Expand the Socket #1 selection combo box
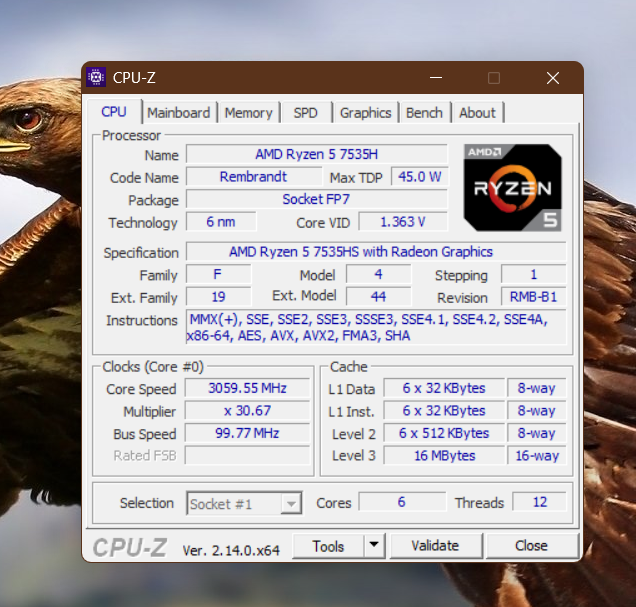Image resolution: width=636 pixels, height=607 pixels. tap(244, 504)
